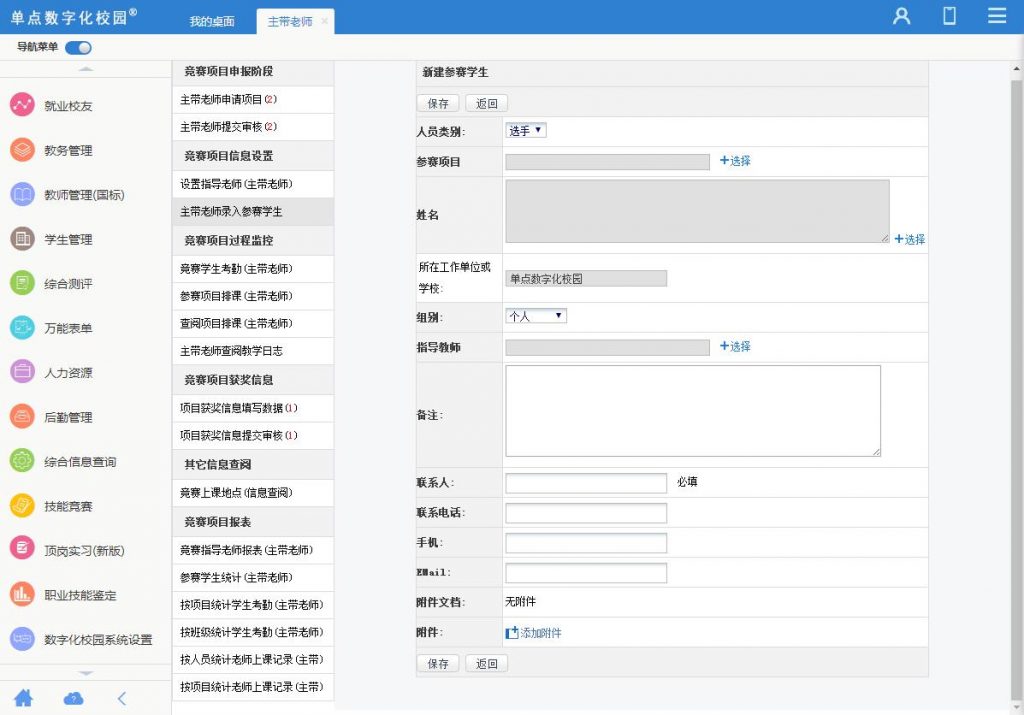
Task: Open 主带老师录入参赛学生 menu item
Action: (x=253, y=212)
